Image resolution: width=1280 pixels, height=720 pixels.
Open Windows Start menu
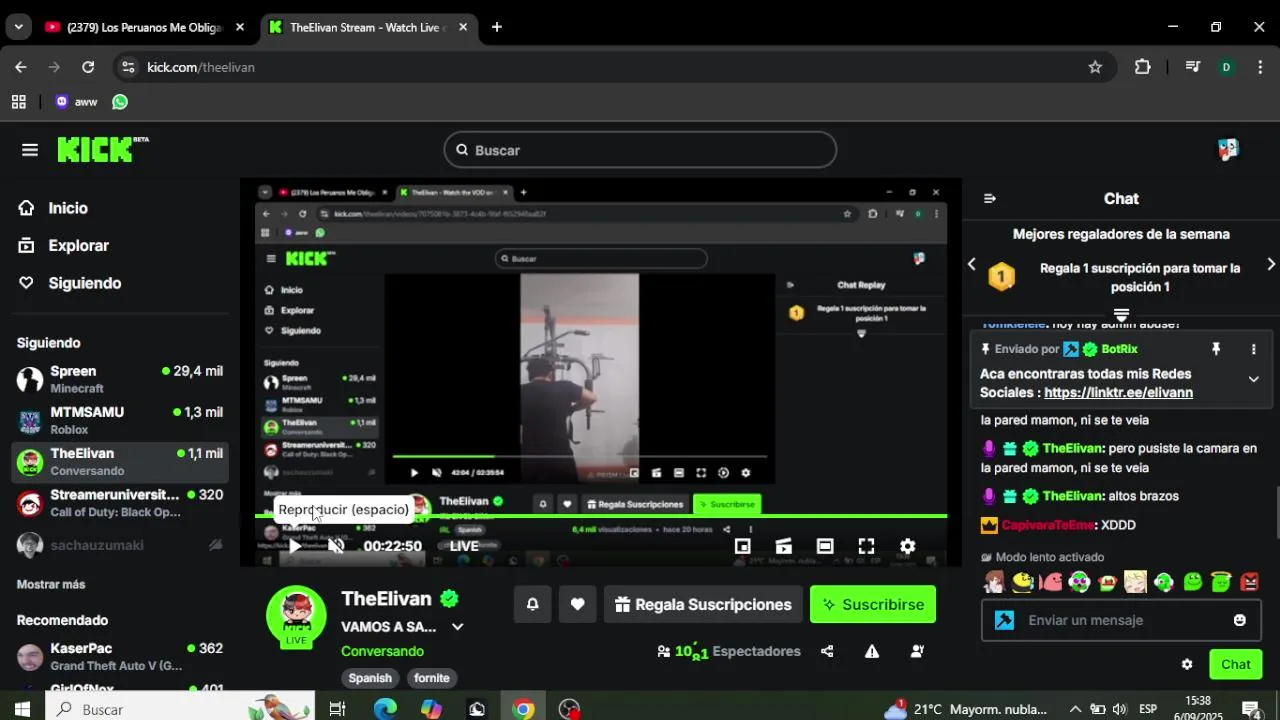point(22,709)
